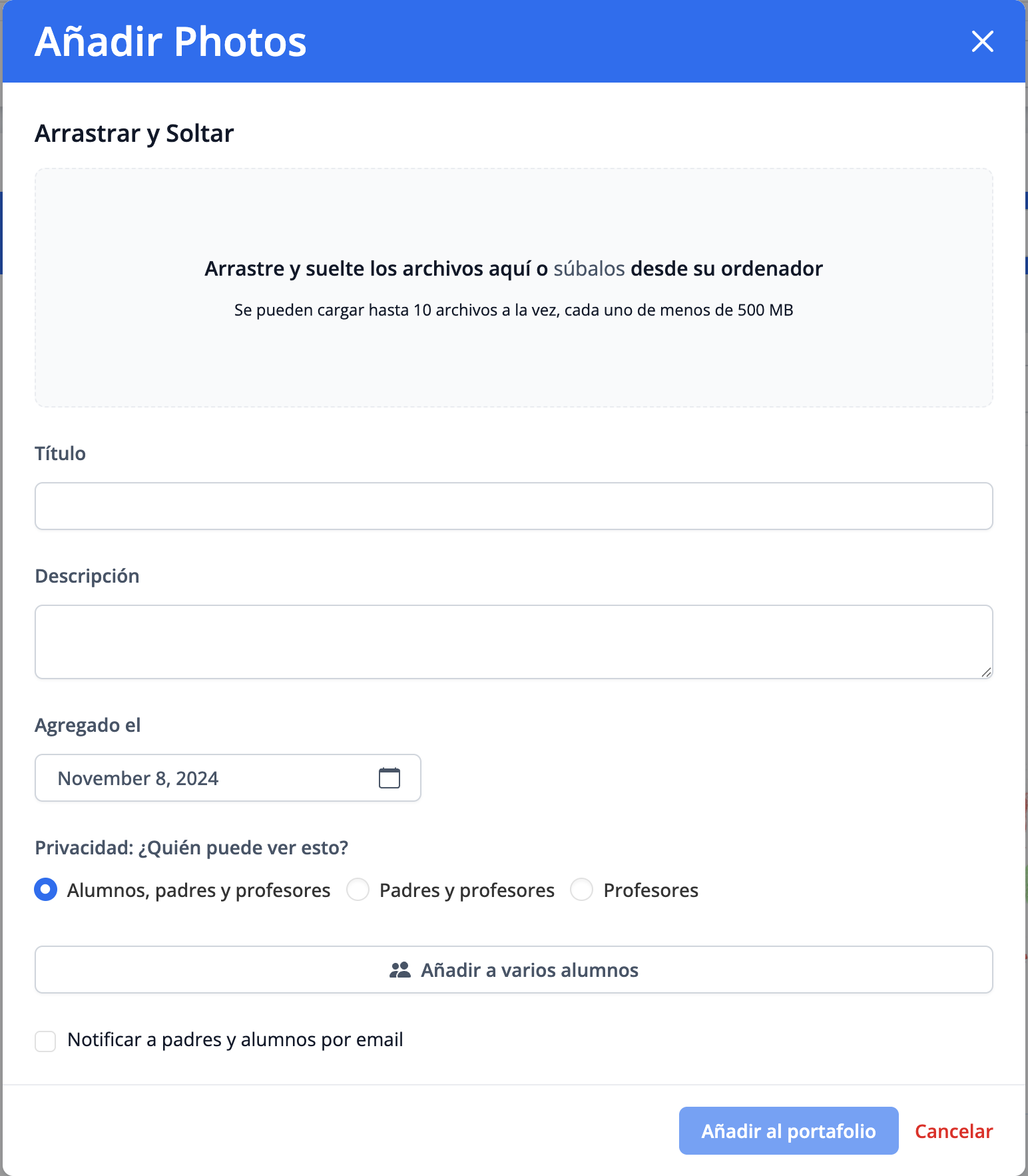Choose Profesores only privacy option
The width and height of the screenshot is (1028, 1176).
[582, 890]
